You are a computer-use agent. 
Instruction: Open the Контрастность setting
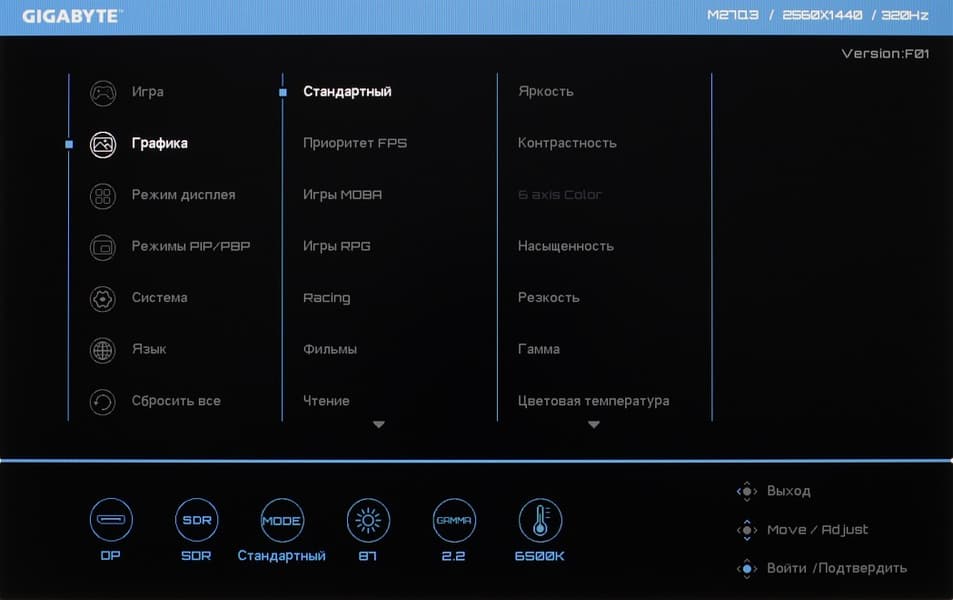point(567,143)
